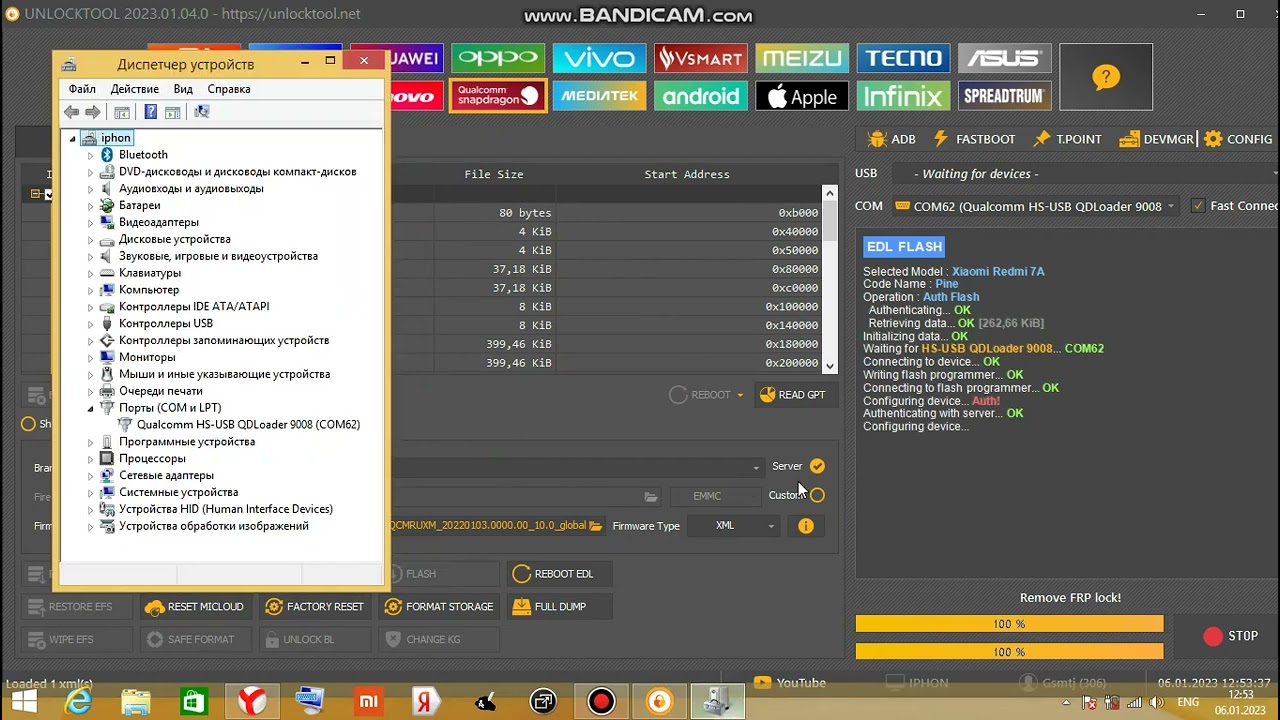1280x720 pixels.
Task: Click the firmware folder browse icon
Action: click(596, 526)
